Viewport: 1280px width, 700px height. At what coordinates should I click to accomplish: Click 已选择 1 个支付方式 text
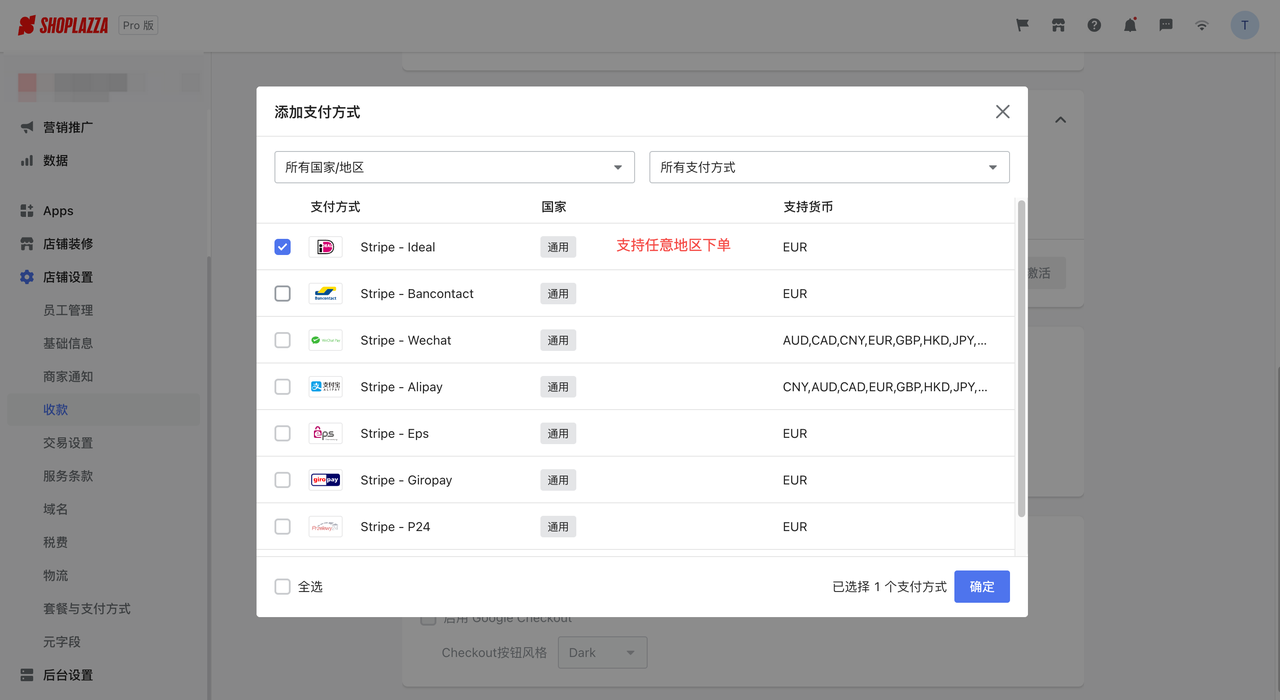889,587
